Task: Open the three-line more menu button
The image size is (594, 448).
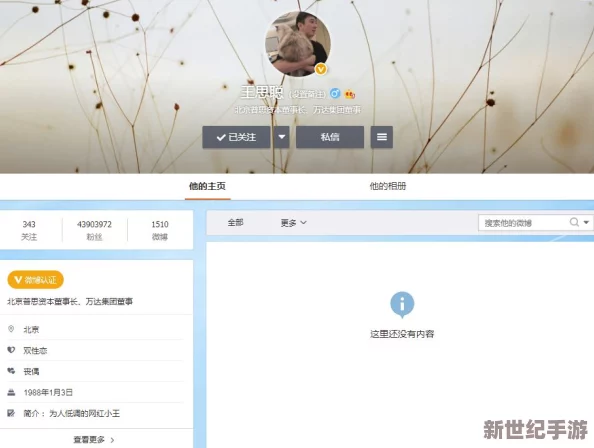Action: pyautogui.click(x=382, y=137)
